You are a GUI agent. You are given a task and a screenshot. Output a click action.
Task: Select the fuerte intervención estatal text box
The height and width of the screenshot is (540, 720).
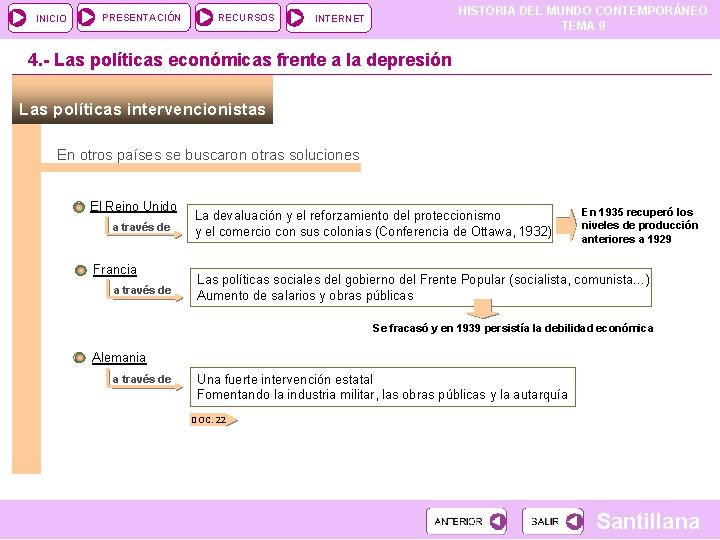click(382, 387)
